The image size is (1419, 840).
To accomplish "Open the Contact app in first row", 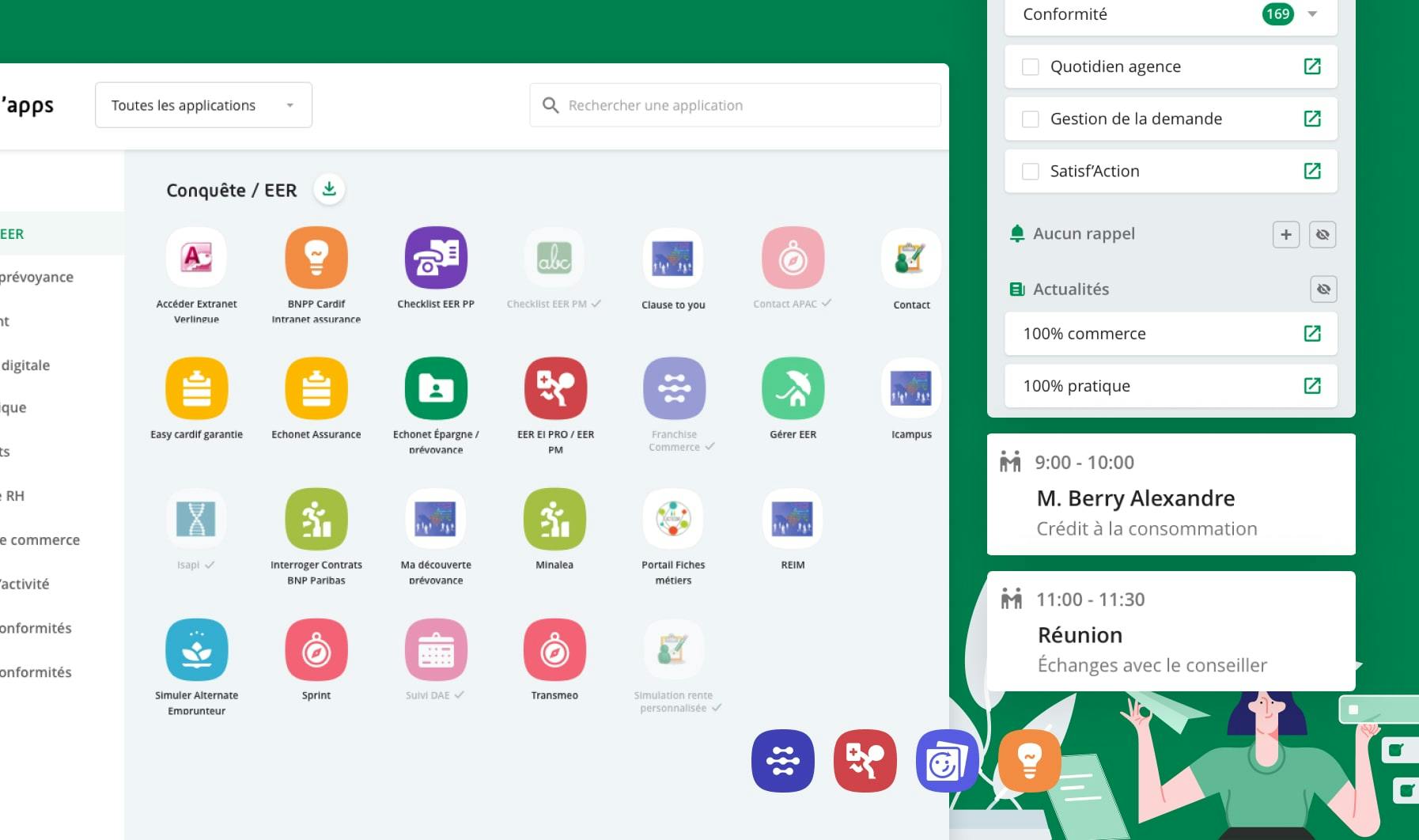I will (x=911, y=258).
